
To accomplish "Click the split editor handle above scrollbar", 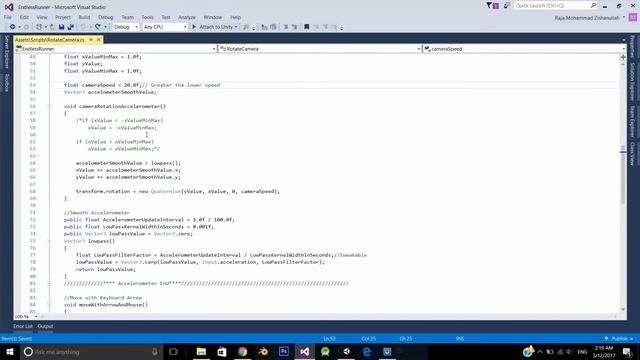I will click(623, 57).
